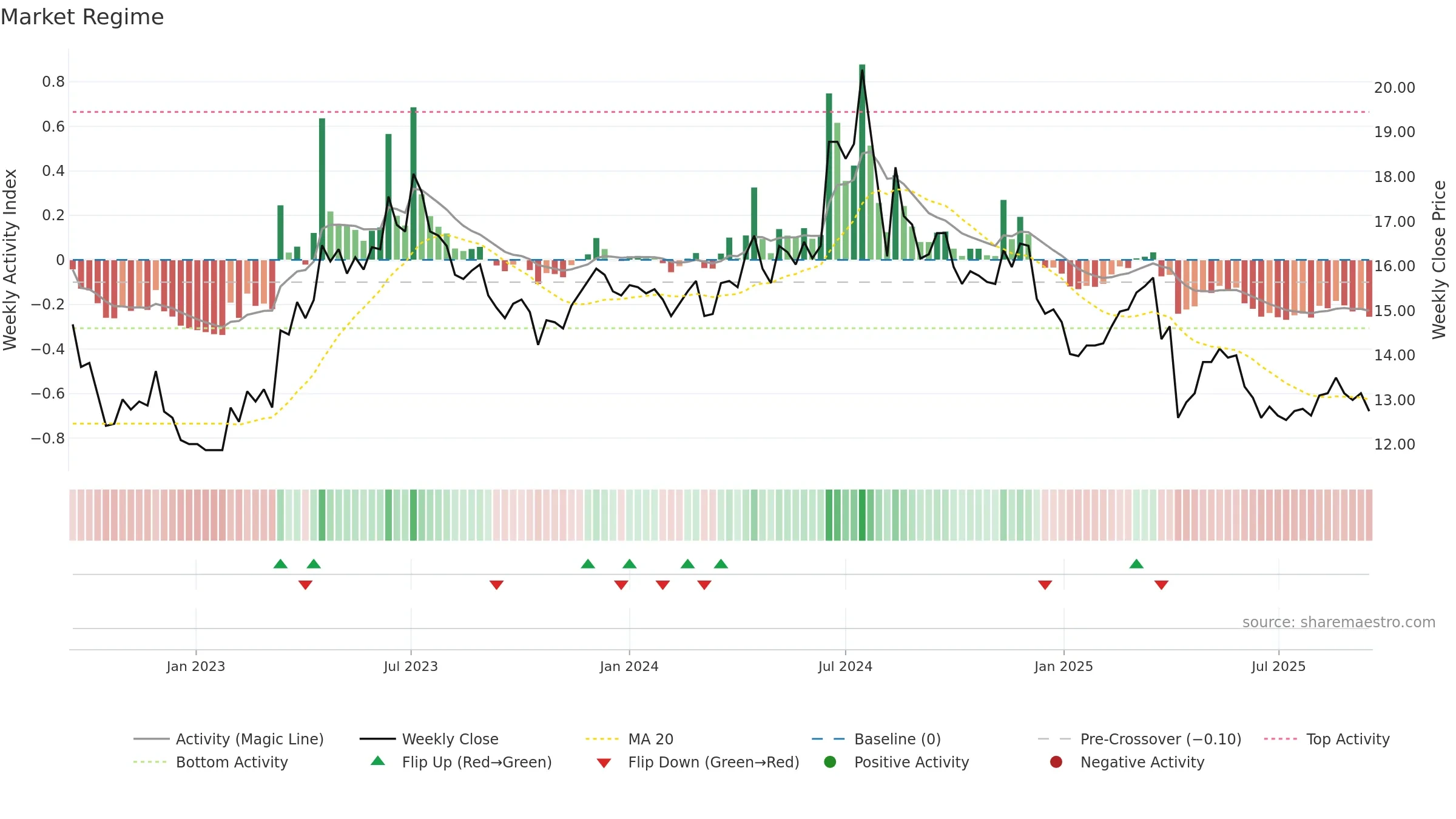Click the black Weekly Close legend line swatch
The height and width of the screenshot is (819, 1456).
coord(377,739)
